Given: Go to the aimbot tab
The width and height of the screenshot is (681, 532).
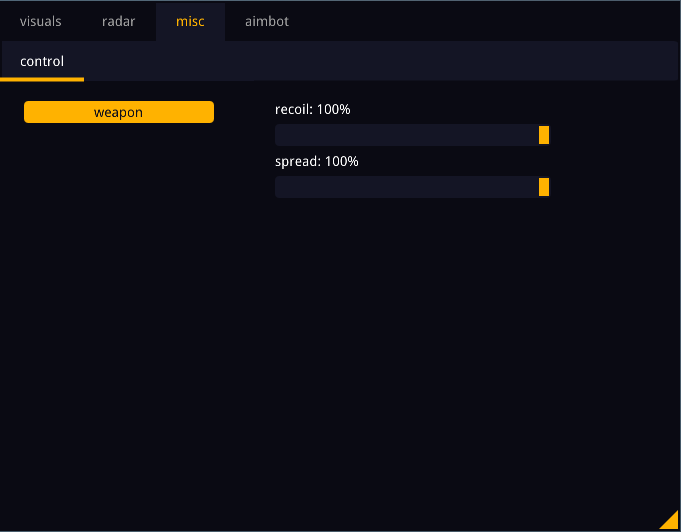Looking at the screenshot, I should [x=267, y=21].
